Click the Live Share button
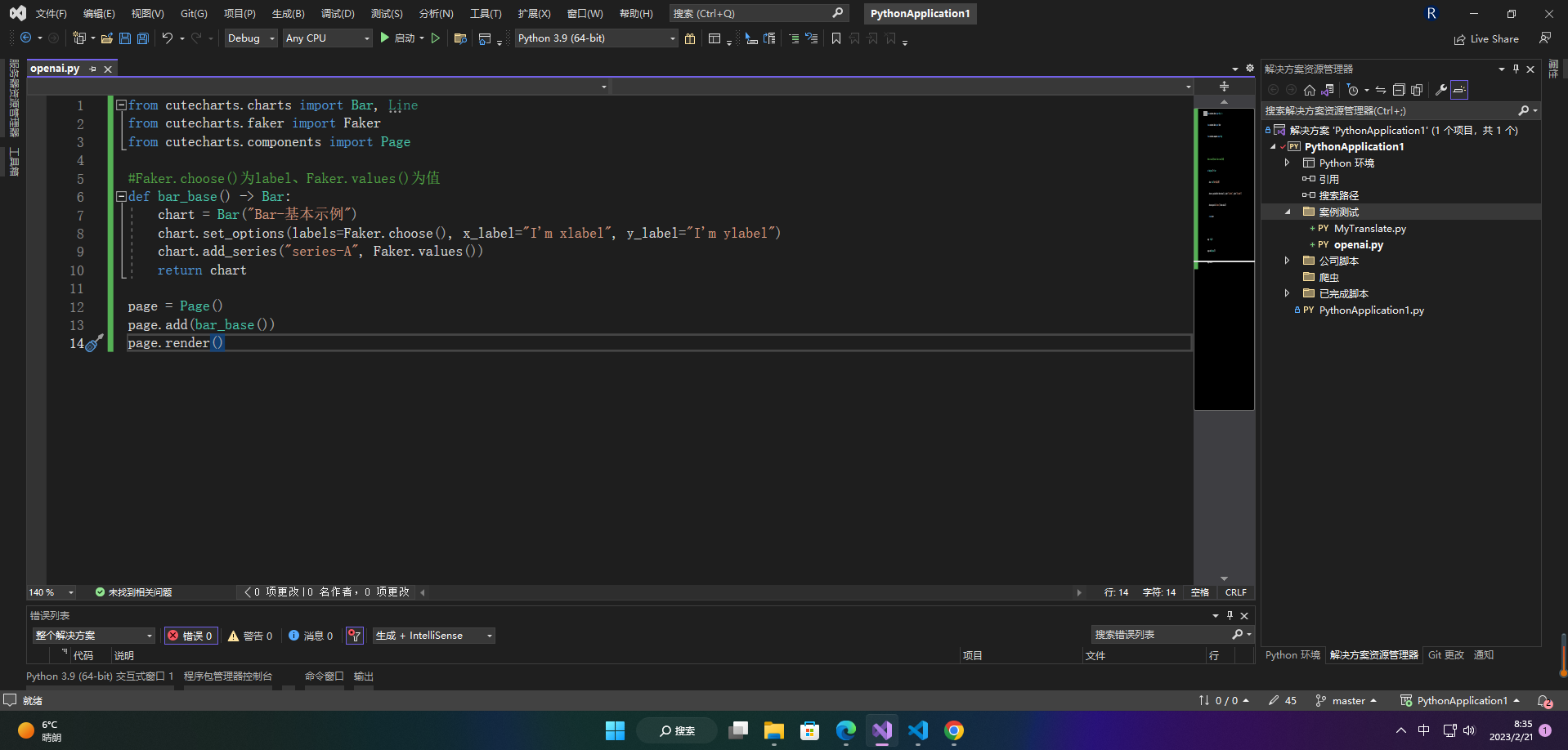The image size is (1568, 750). [1486, 38]
